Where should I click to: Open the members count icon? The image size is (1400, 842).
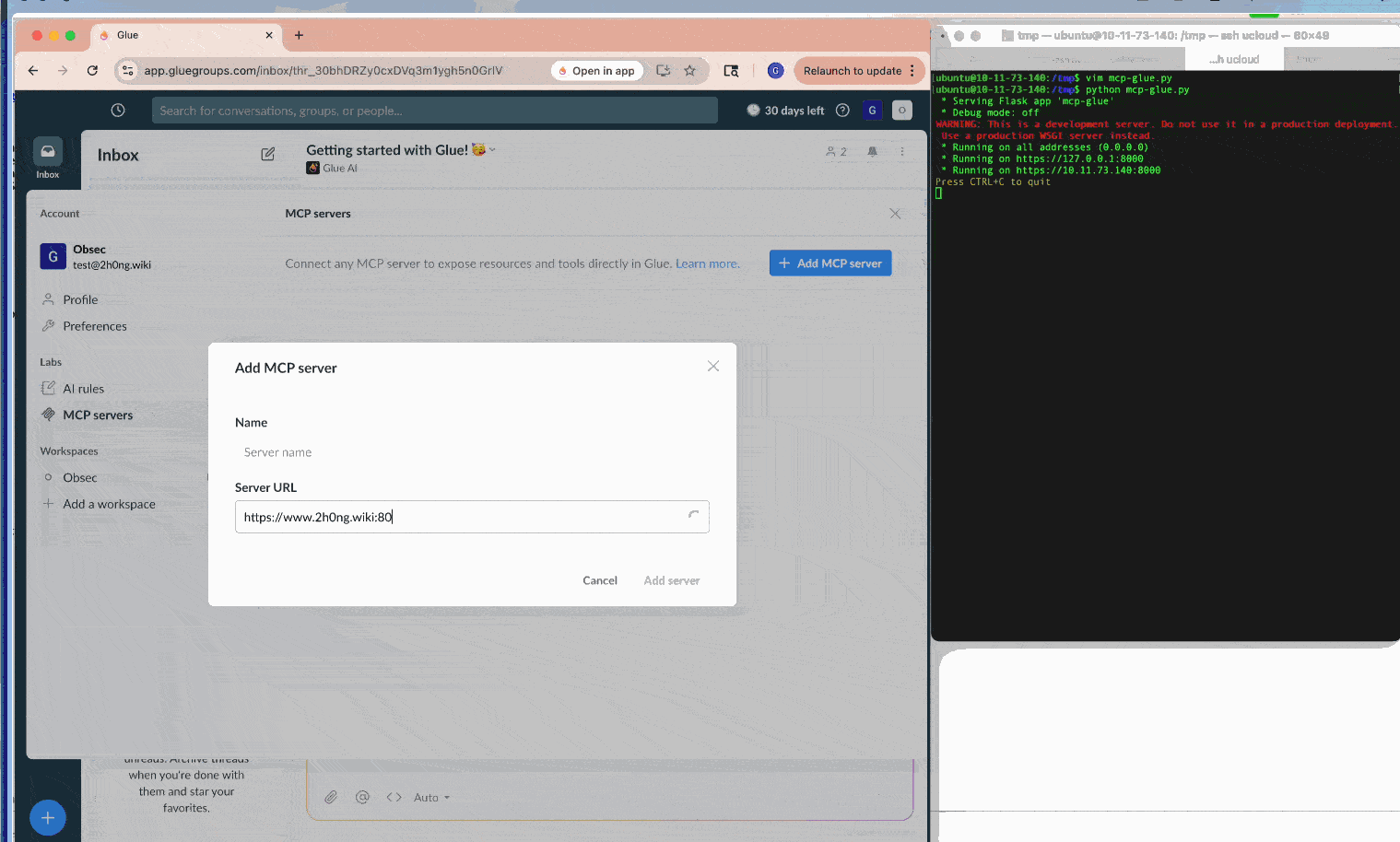pos(836,152)
